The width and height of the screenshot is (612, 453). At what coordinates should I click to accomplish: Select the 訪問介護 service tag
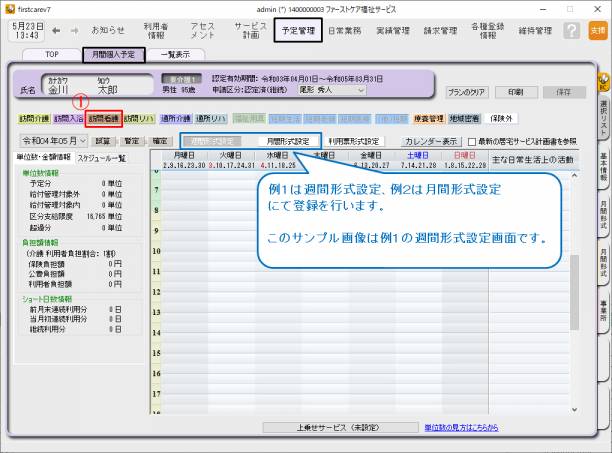(x=33, y=119)
